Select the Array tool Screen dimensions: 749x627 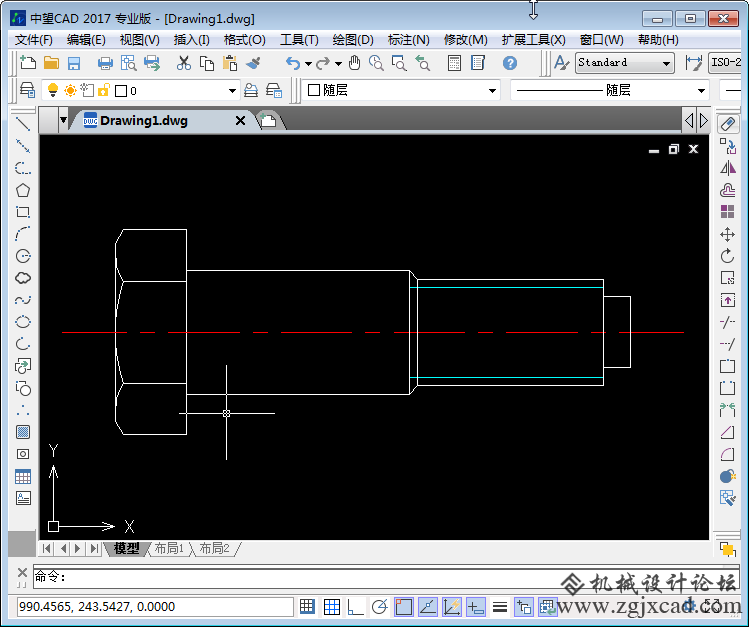728,212
